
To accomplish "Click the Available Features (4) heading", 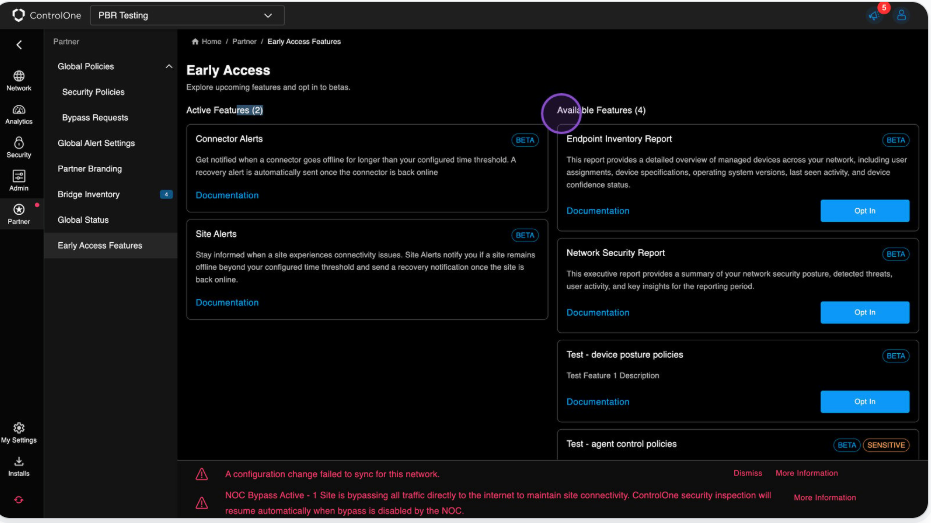I will tap(601, 110).
